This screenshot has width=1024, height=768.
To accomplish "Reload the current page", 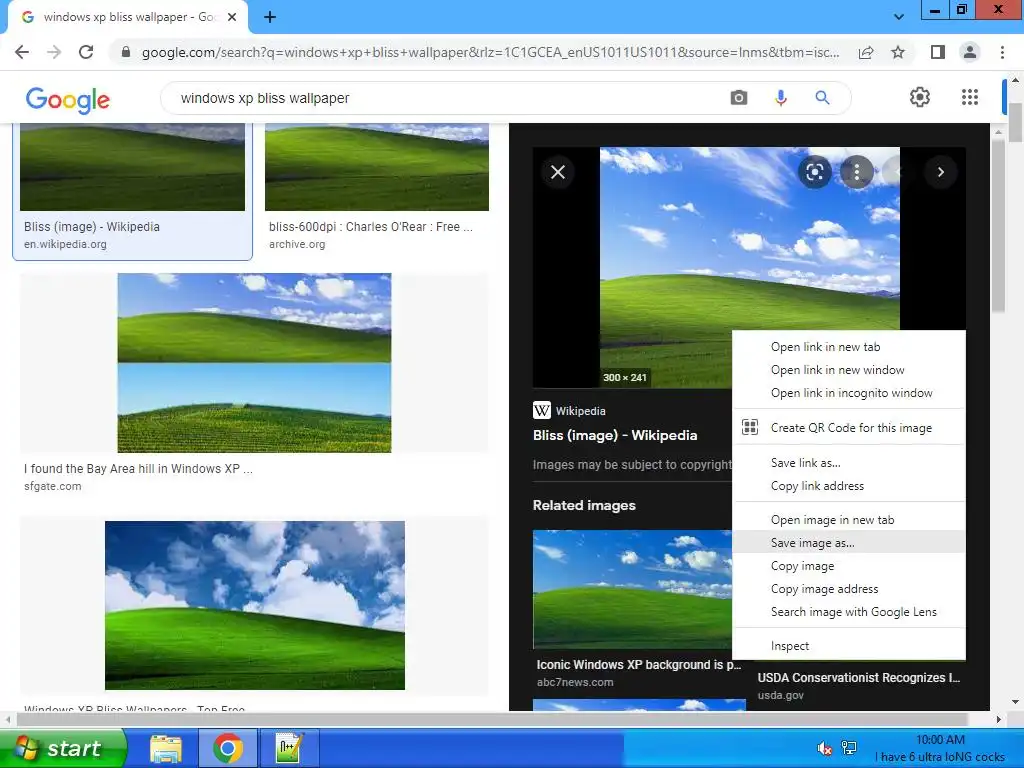I will point(86,52).
